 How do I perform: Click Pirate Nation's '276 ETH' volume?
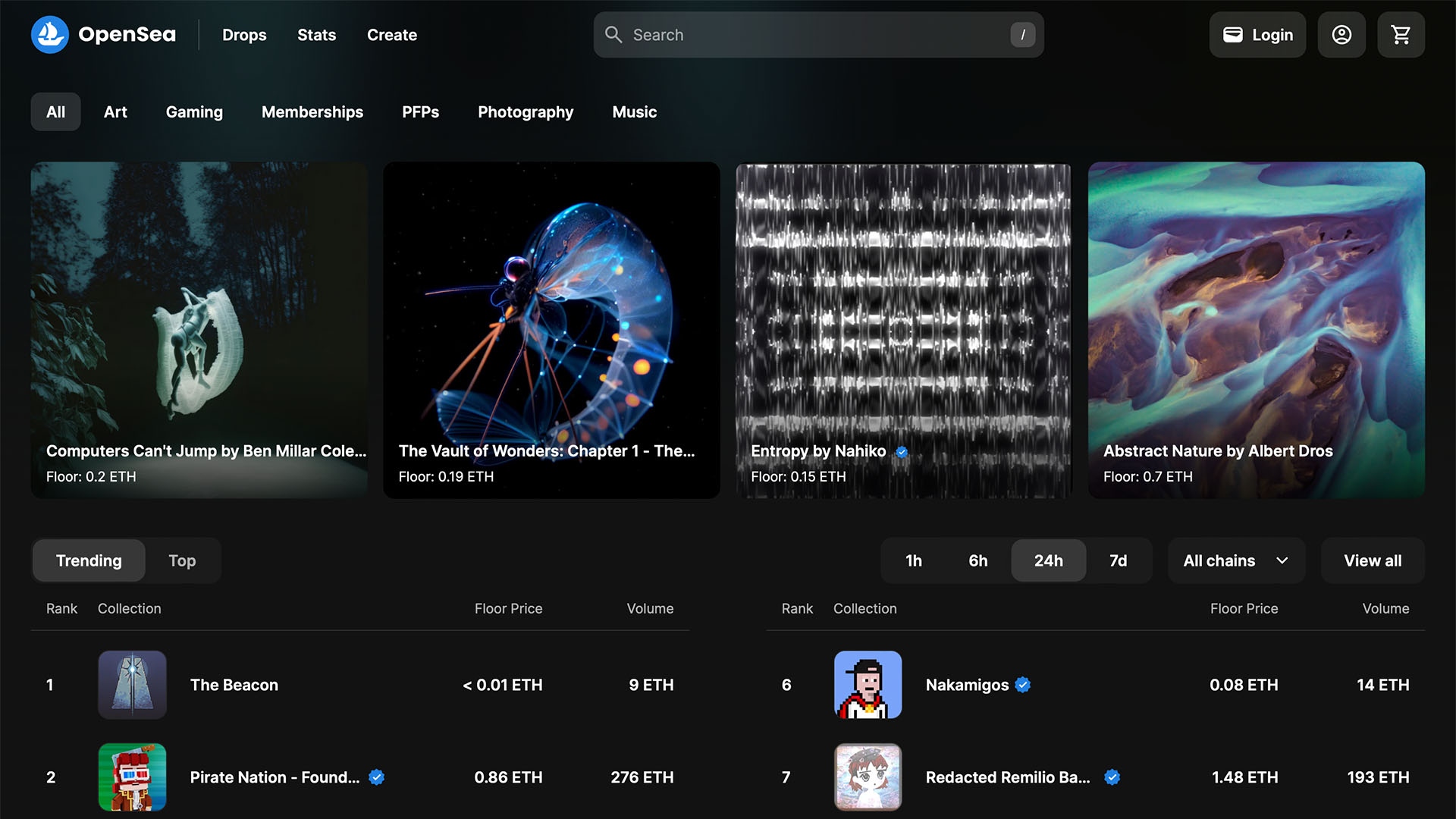[642, 777]
